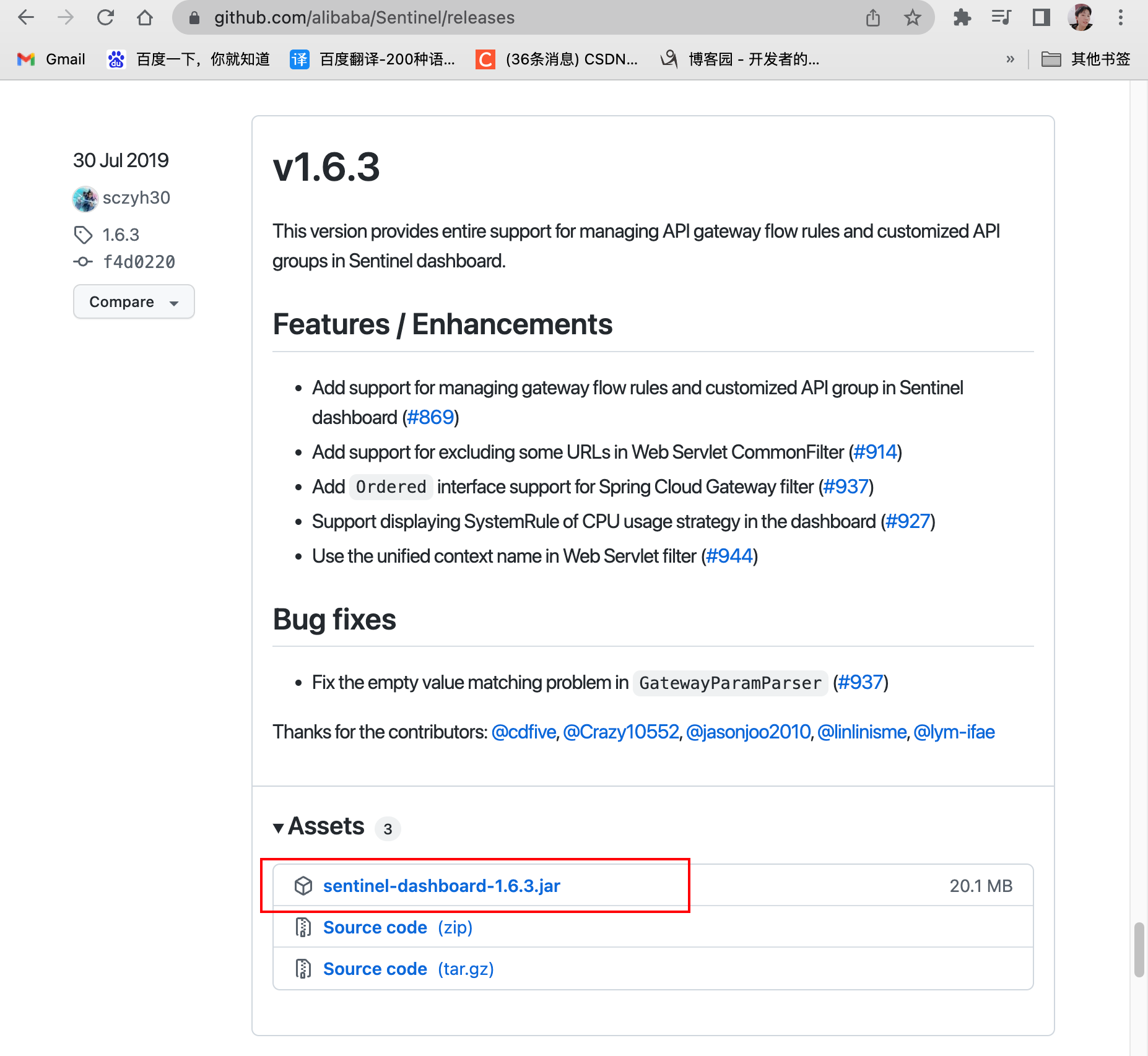Open contributor @Crazy10552 profile

pyautogui.click(x=621, y=732)
